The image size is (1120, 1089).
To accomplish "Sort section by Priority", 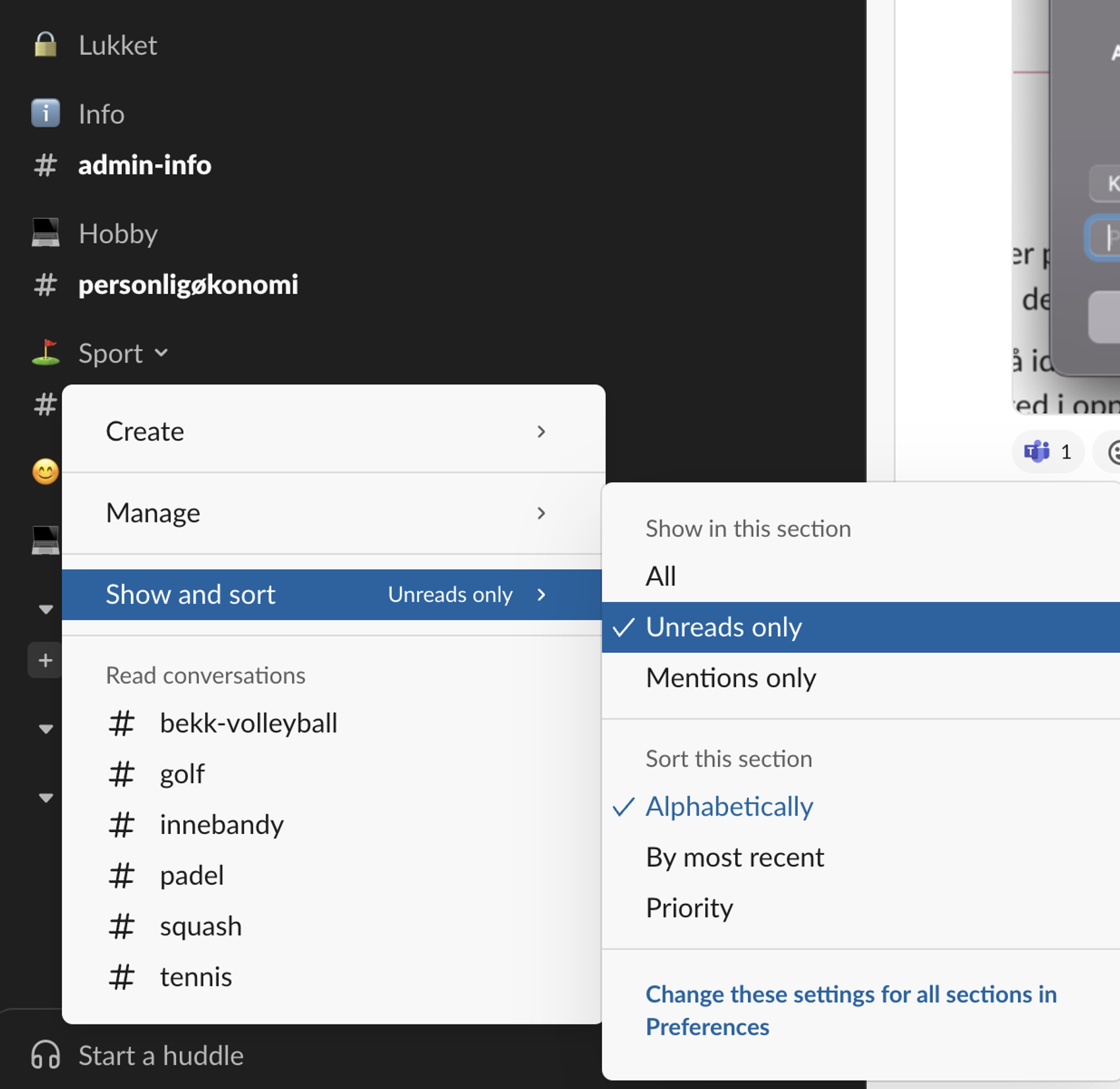I will click(860, 908).
